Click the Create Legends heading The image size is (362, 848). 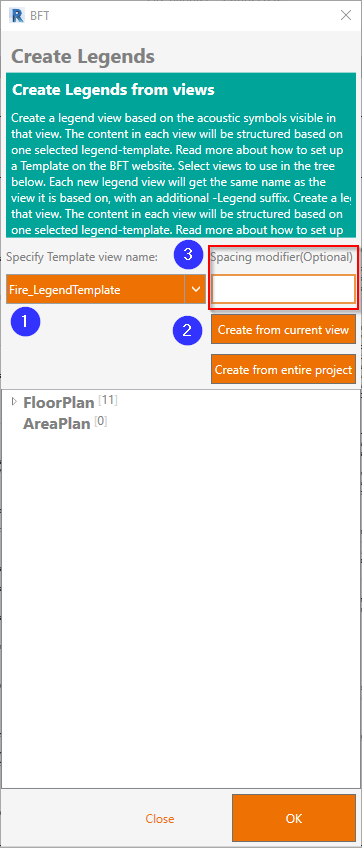coord(83,56)
